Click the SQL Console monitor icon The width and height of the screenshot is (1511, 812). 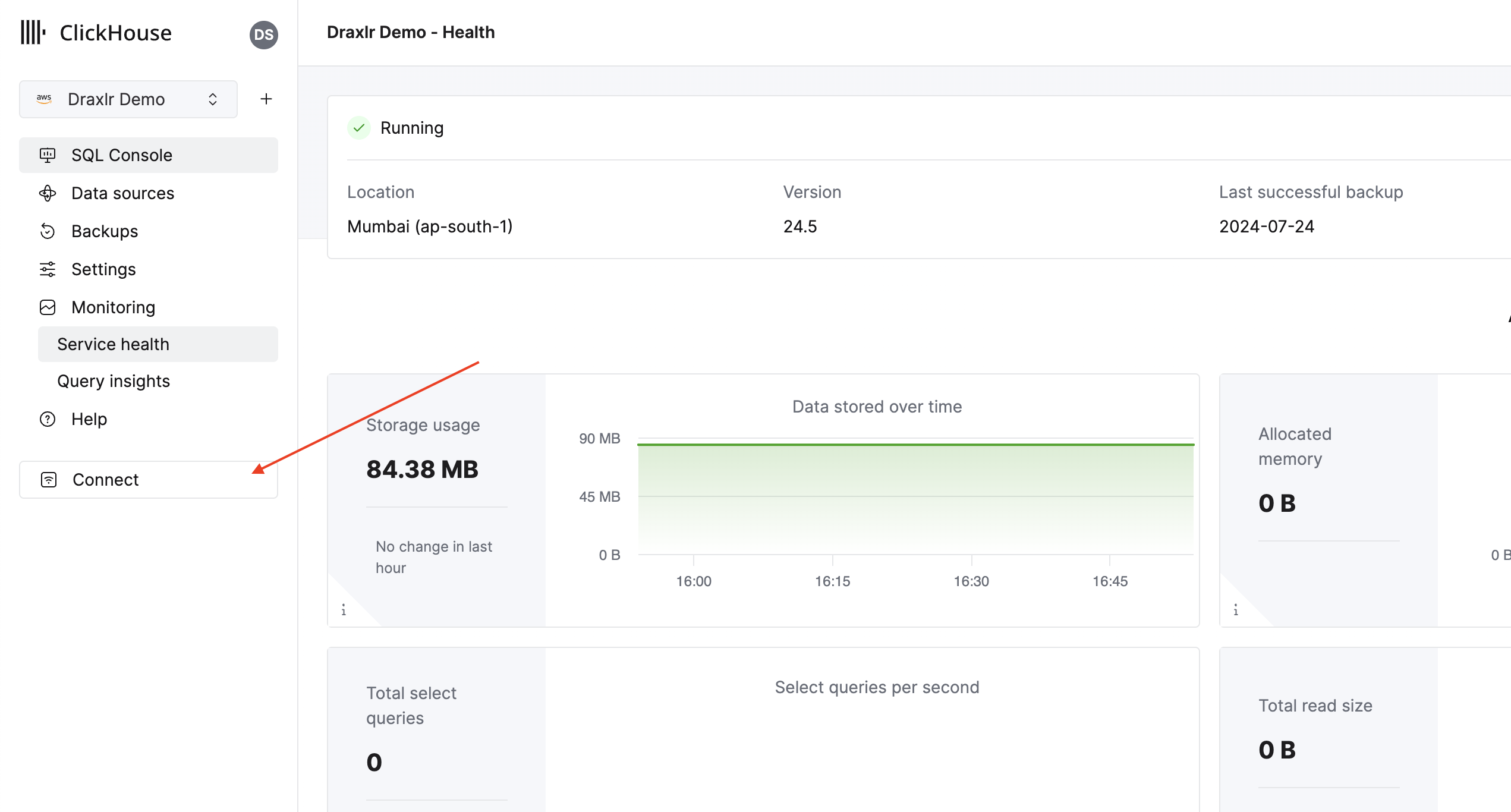pos(48,155)
